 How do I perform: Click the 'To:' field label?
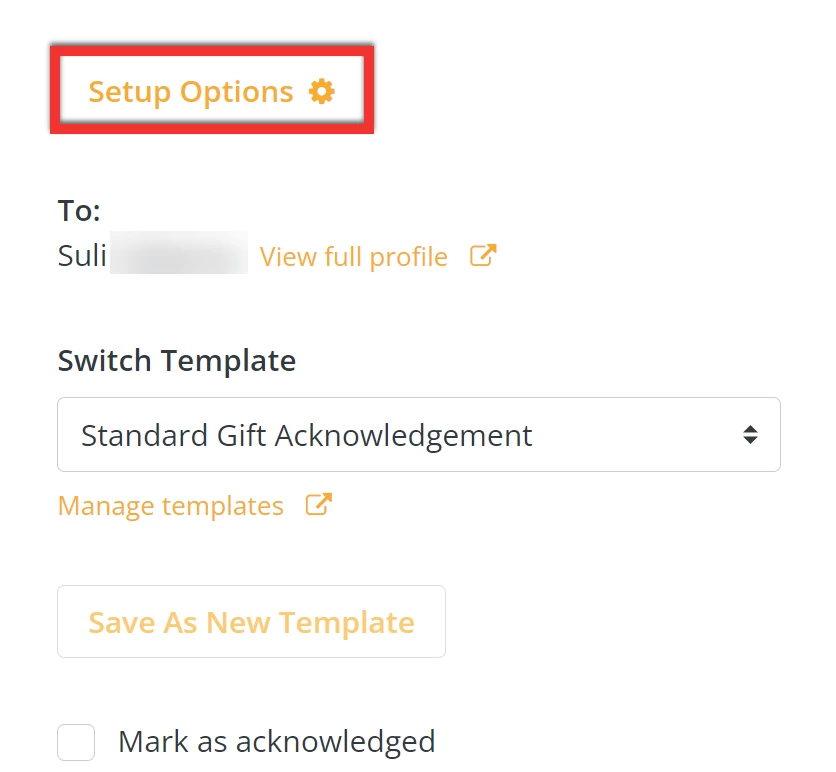tap(80, 211)
